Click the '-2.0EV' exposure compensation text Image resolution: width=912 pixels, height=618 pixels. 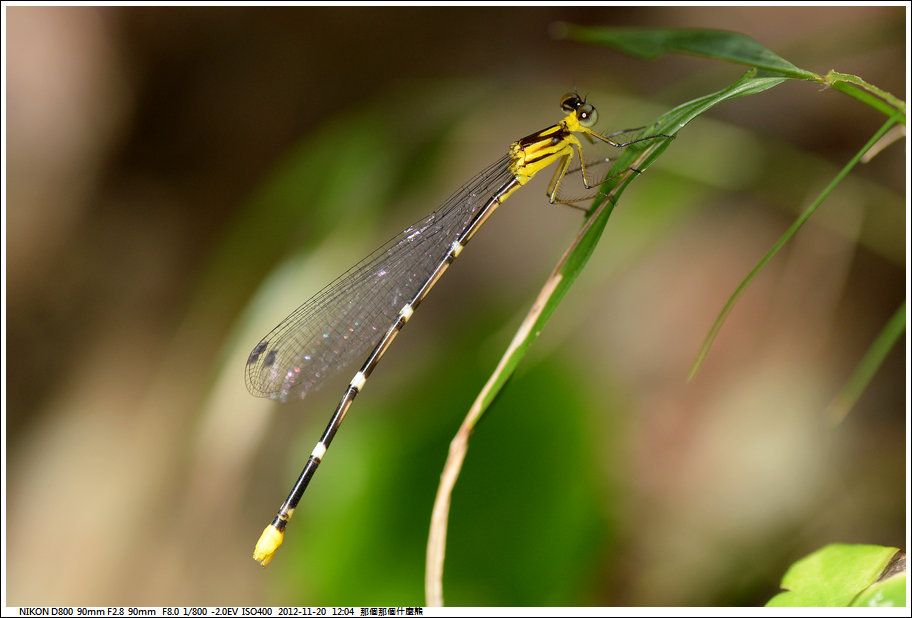225,612
